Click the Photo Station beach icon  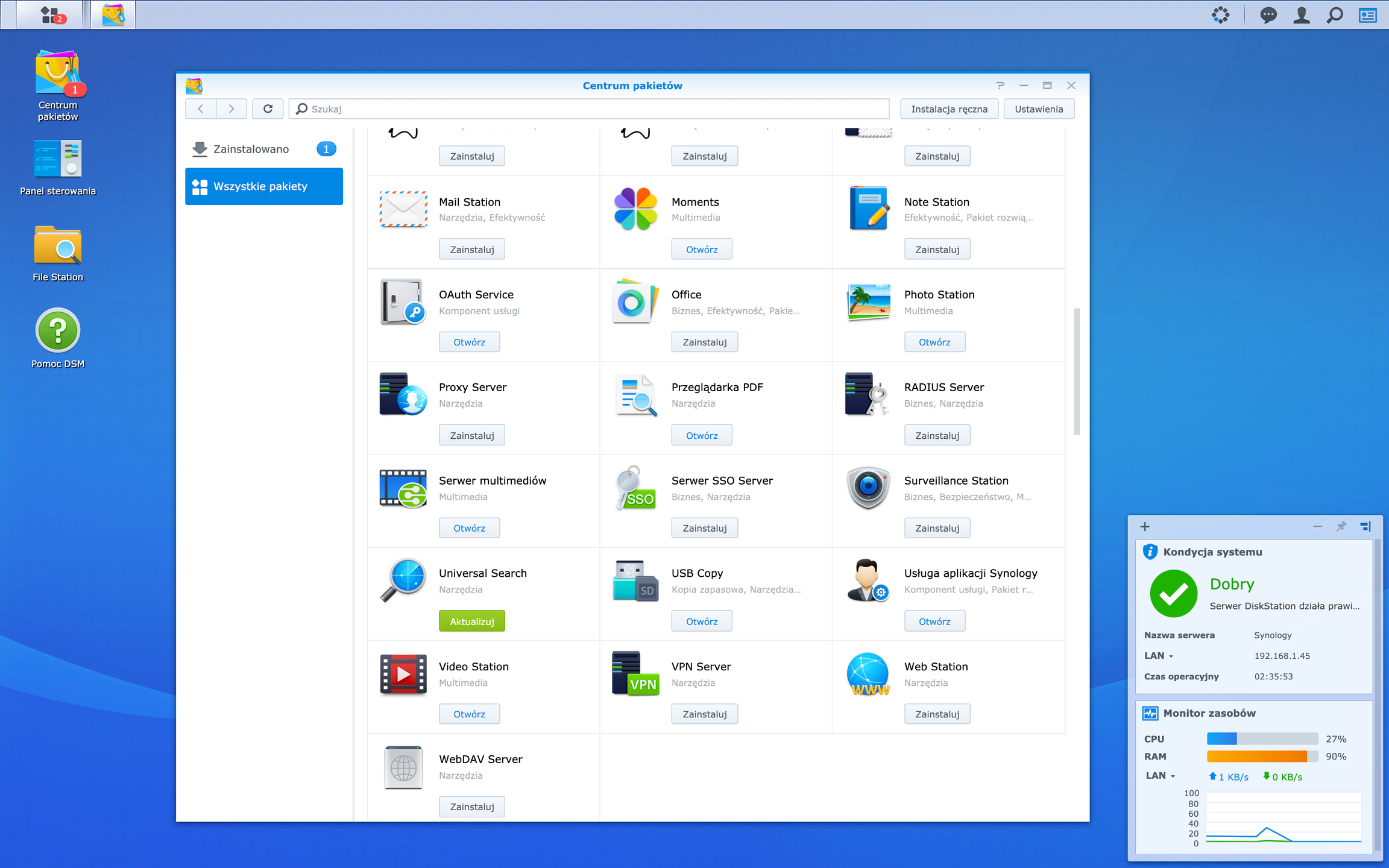pos(869,302)
